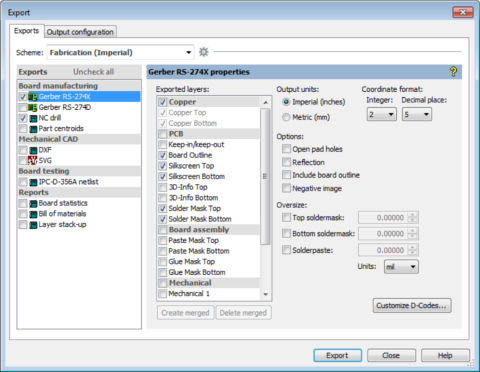Check Paste Mask Top layer

[162, 241]
